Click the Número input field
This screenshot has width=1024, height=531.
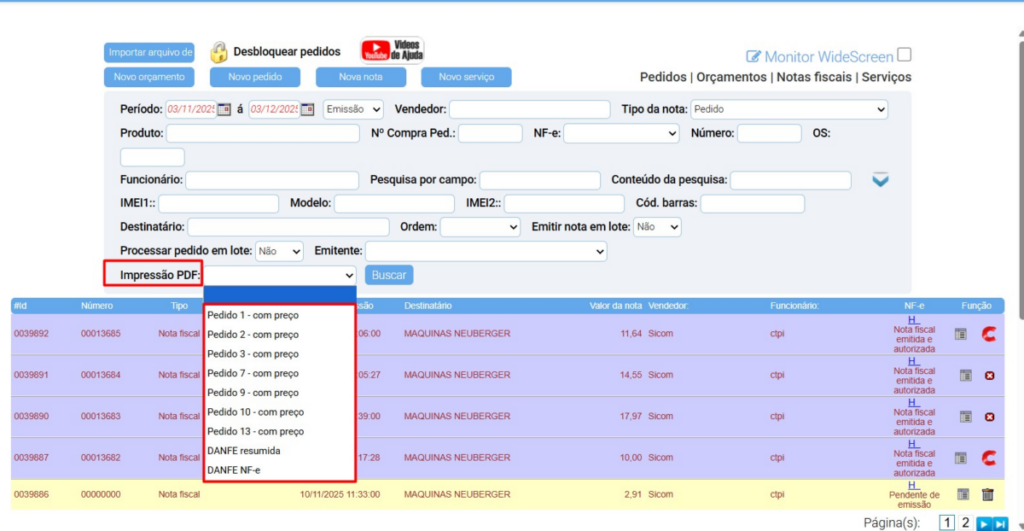click(x=769, y=133)
